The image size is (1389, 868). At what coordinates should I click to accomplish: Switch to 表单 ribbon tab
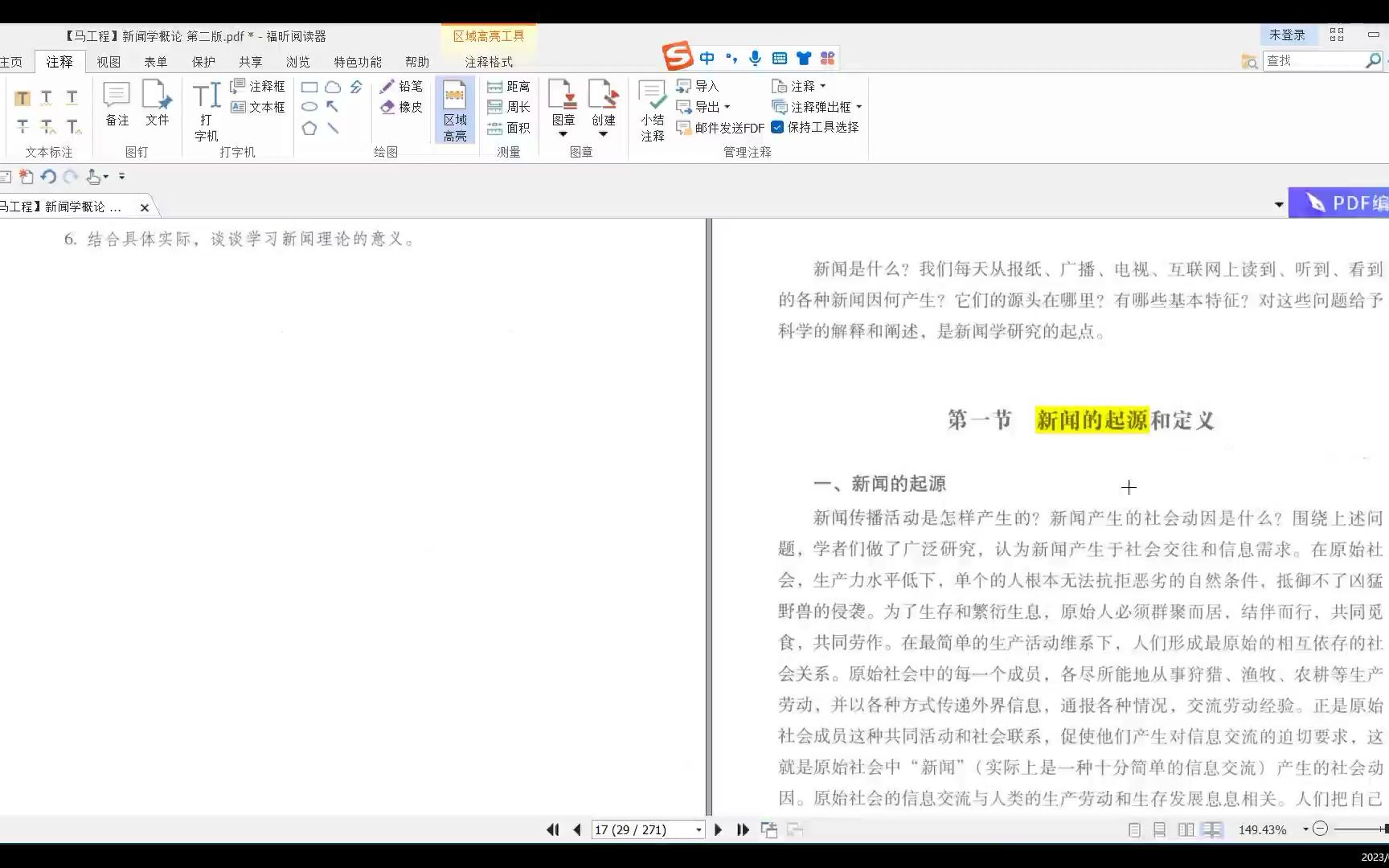point(156,62)
